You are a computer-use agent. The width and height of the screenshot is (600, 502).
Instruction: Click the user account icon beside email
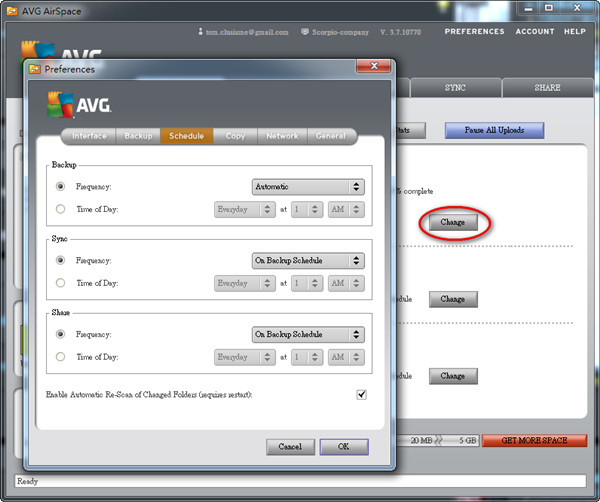coord(200,31)
